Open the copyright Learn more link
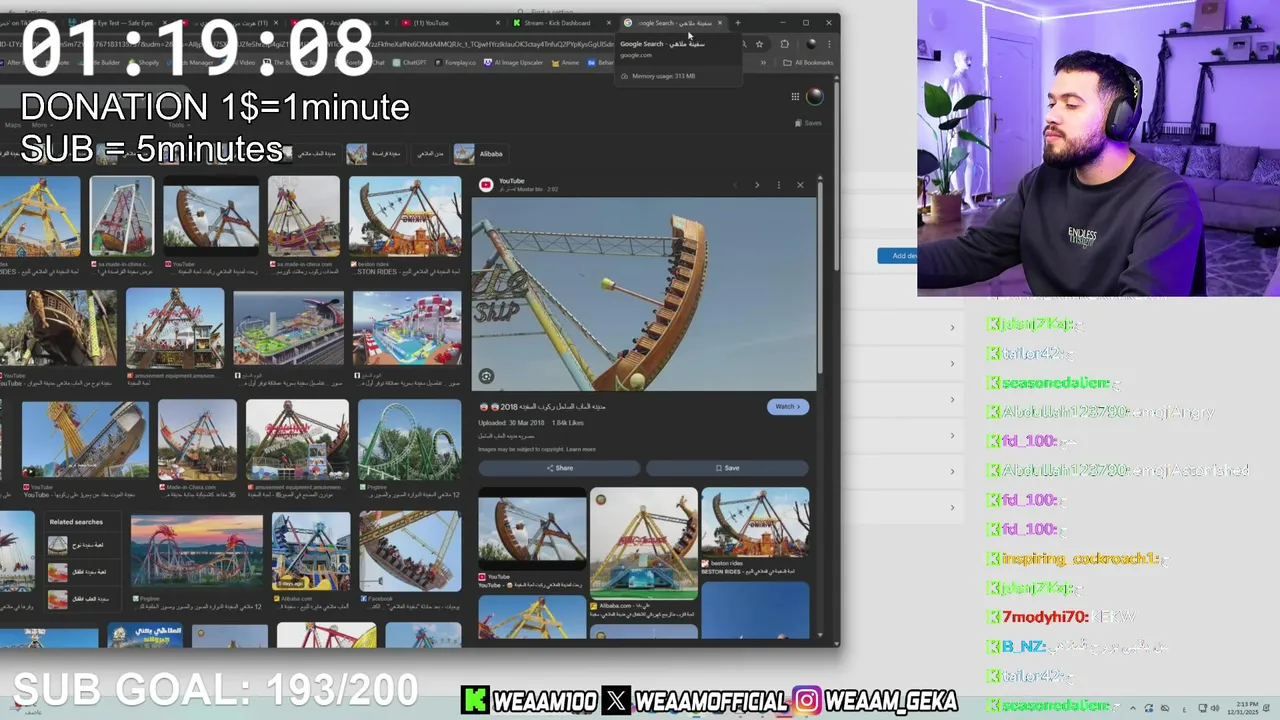Image resolution: width=1280 pixels, height=720 pixels. [x=580, y=449]
